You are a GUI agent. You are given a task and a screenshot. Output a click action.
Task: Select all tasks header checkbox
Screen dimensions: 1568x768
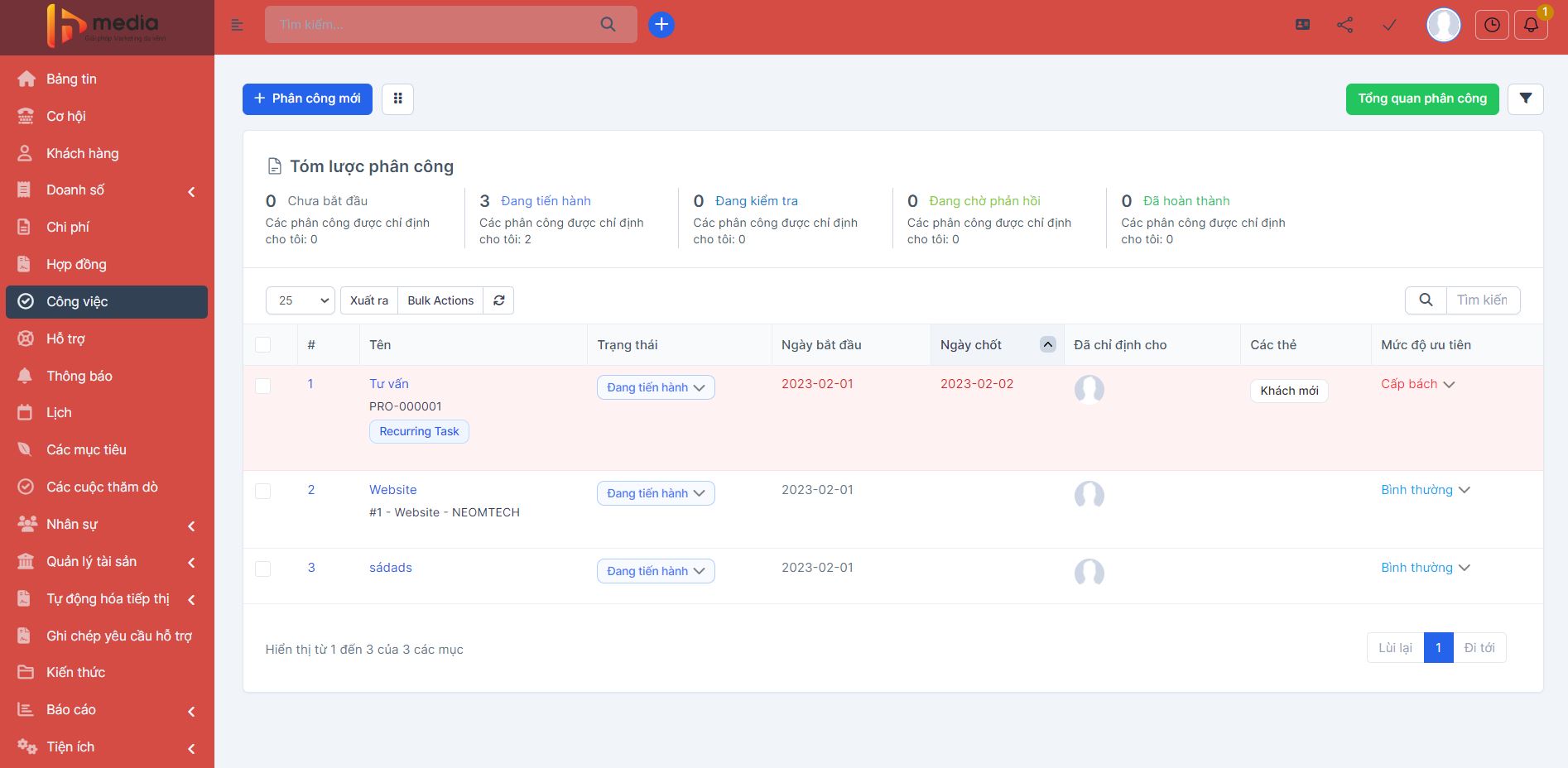(x=262, y=345)
